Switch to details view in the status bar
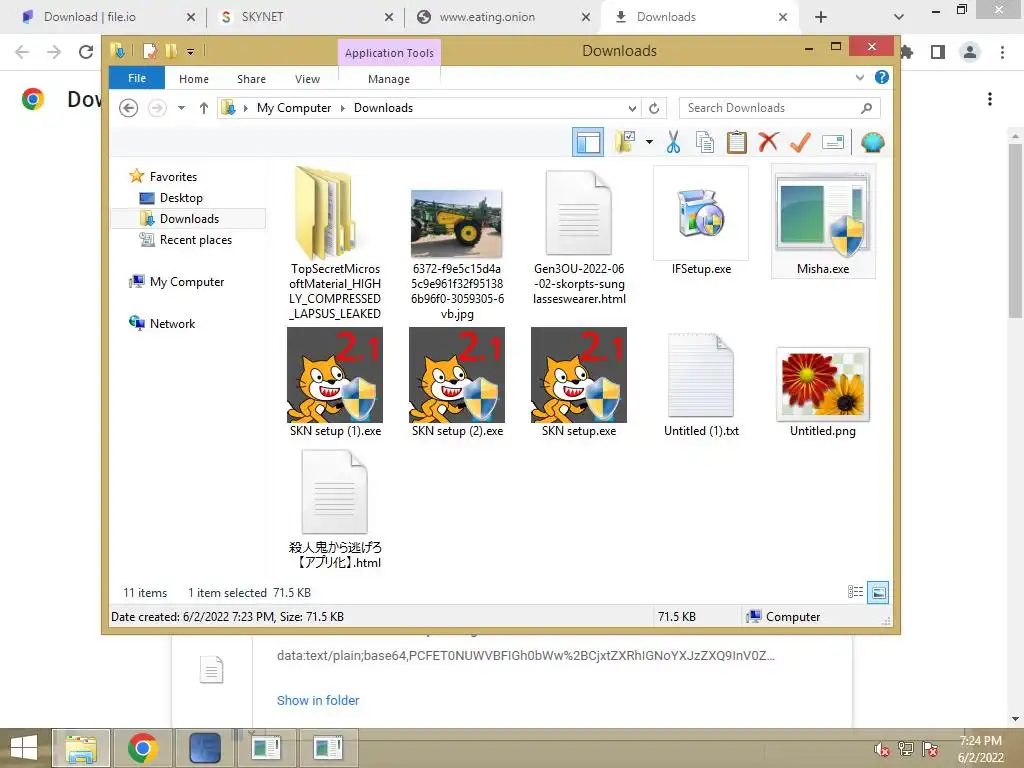This screenshot has width=1024, height=768. [x=856, y=592]
